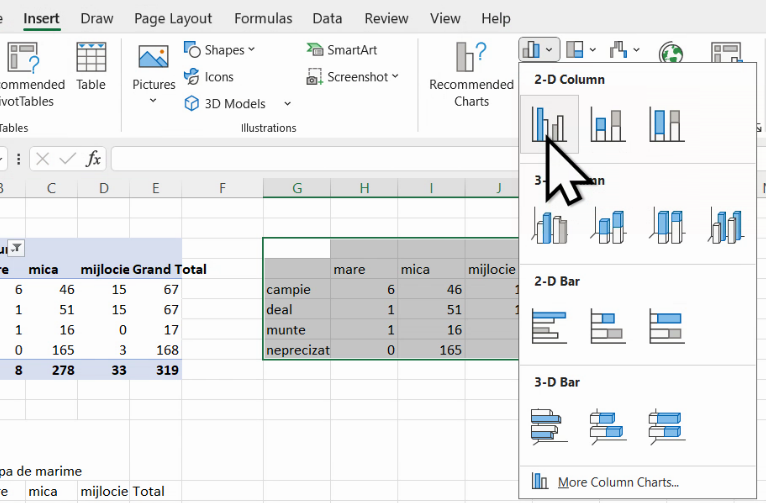766x503 pixels.
Task: Click the Insert Function fx icon
Action: tap(93, 159)
